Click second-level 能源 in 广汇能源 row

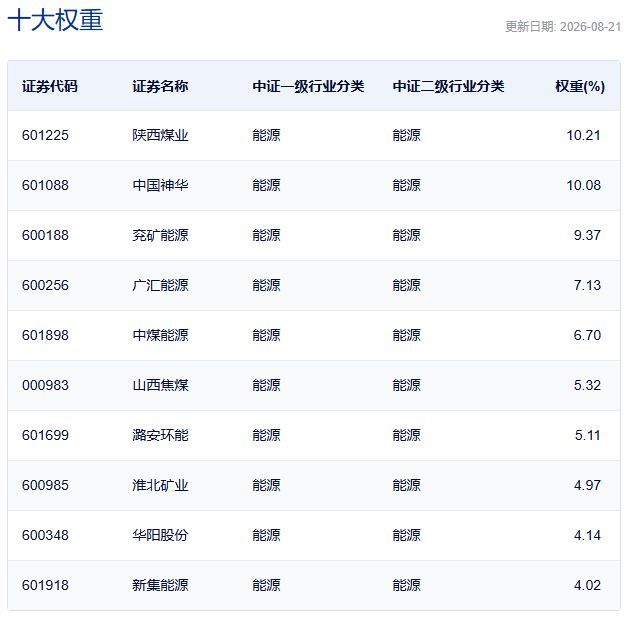click(x=407, y=285)
